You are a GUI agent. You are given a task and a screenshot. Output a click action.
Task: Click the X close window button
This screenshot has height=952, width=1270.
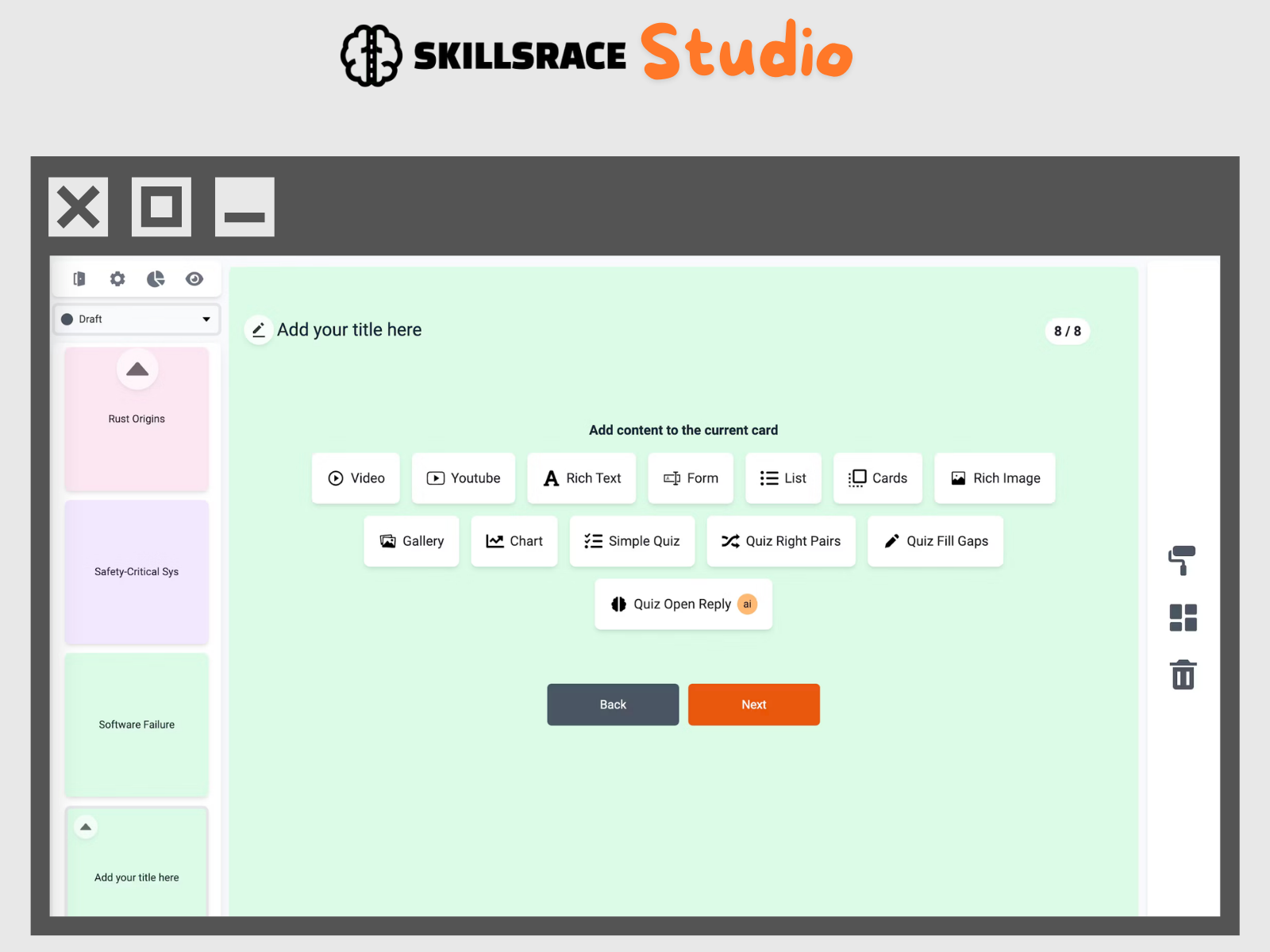(x=78, y=207)
